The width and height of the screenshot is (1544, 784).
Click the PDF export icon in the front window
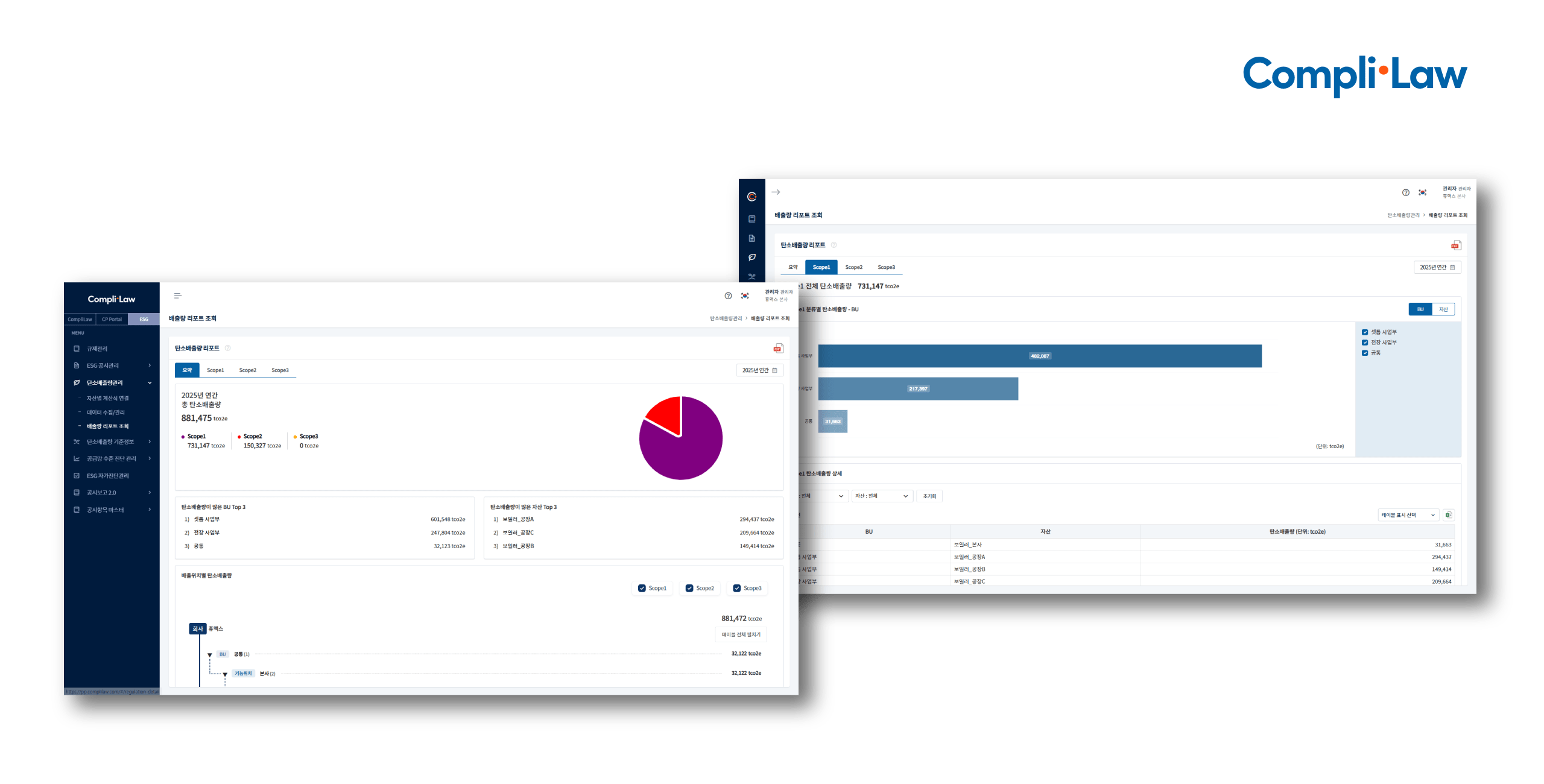click(778, 348)
